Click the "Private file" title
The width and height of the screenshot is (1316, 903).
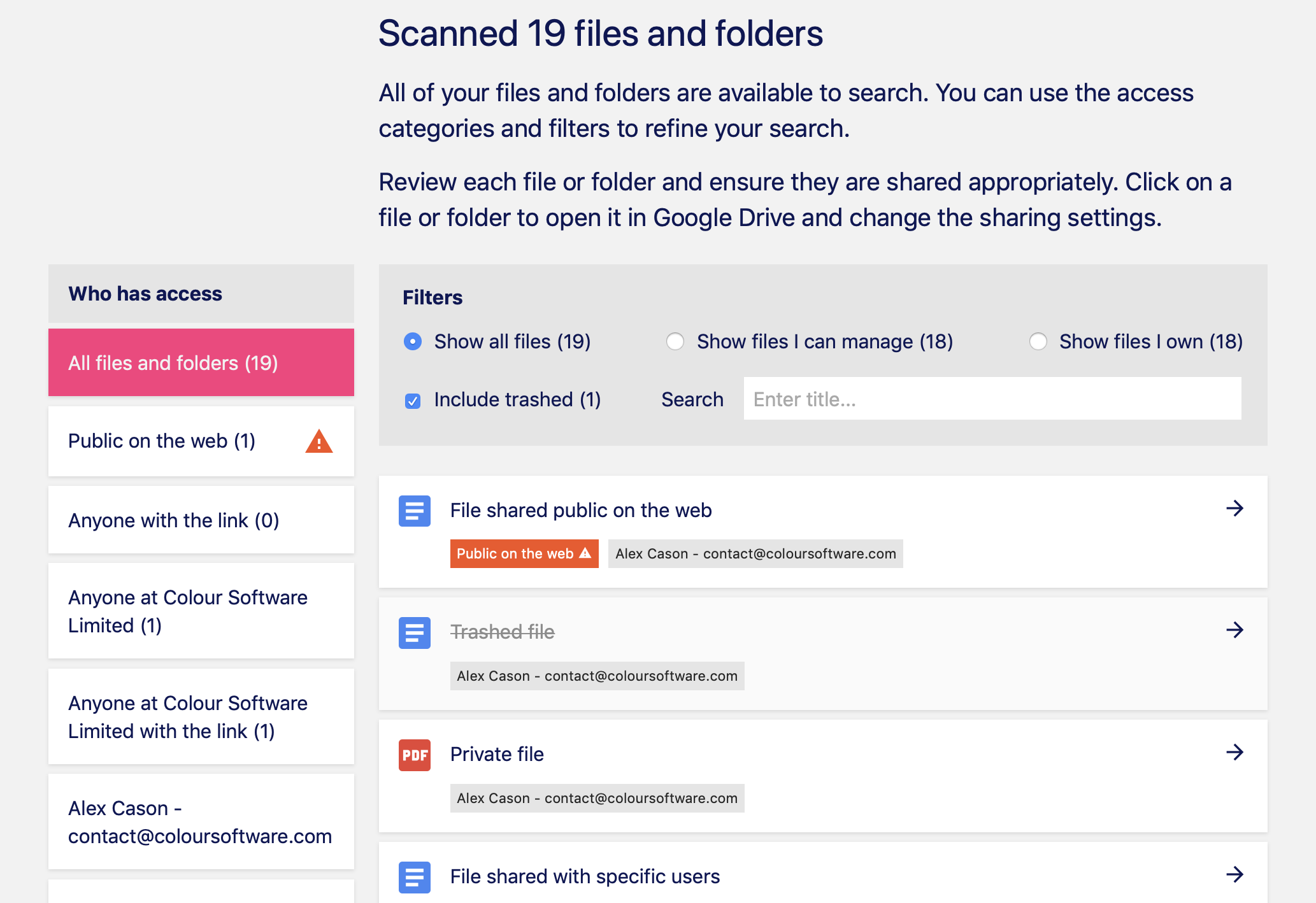click(497, 754)
